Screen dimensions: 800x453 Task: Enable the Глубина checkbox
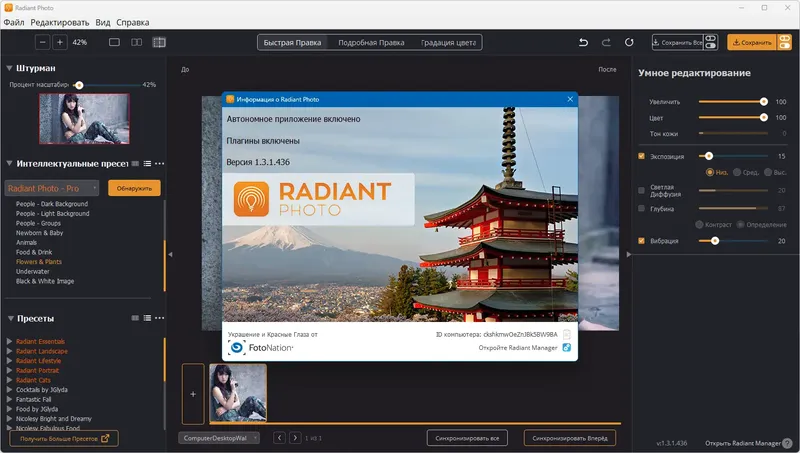pyautogui.click(x=641, y=208)
